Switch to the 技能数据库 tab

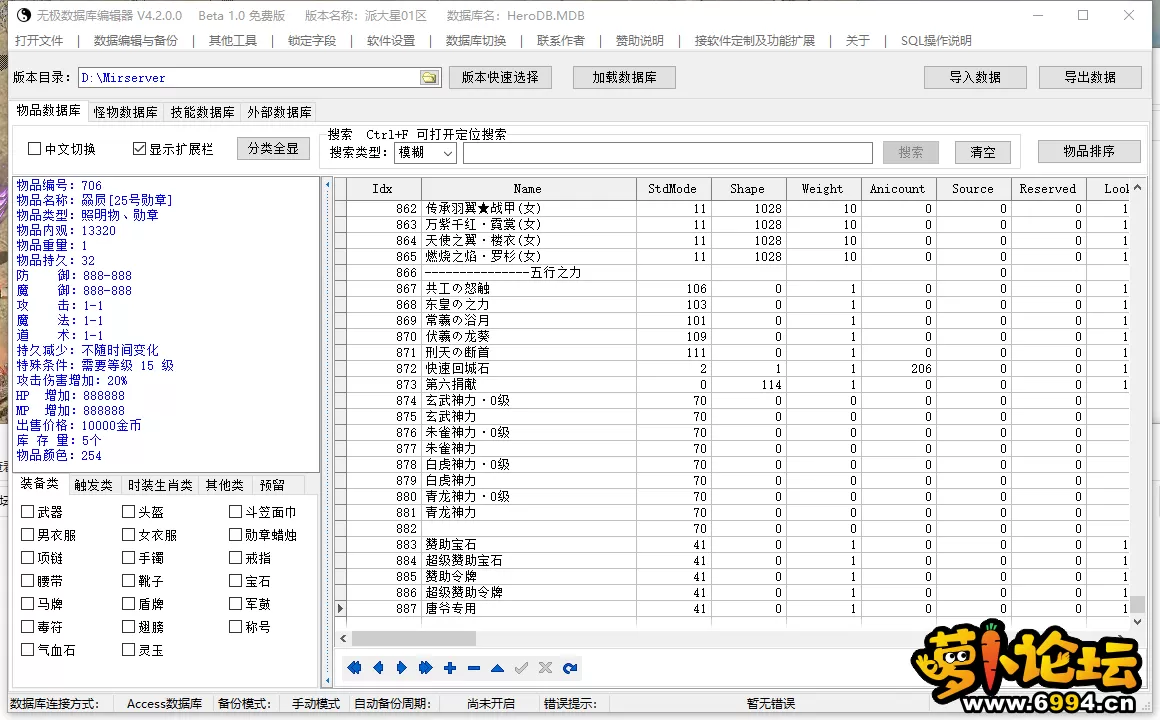(202, 112)
